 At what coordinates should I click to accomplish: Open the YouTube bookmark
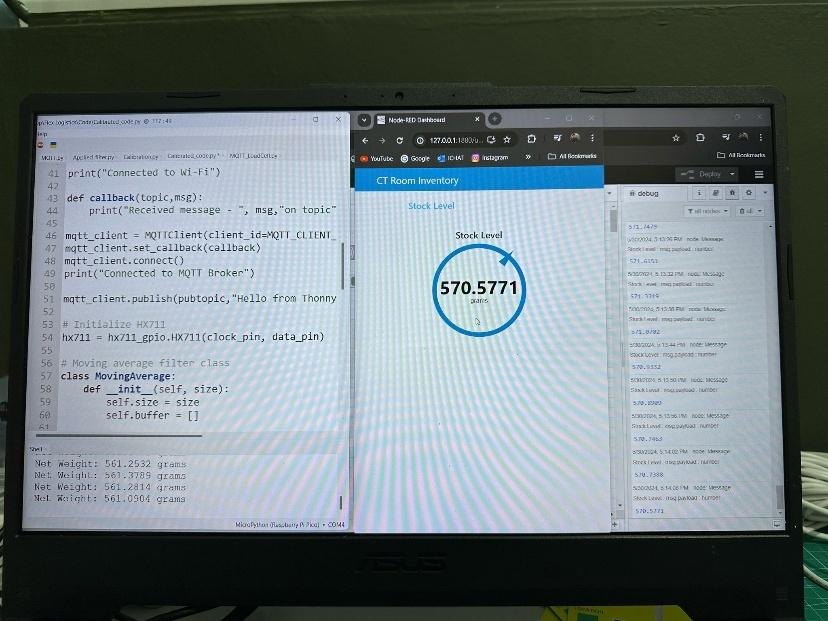[x=377, y=158]
